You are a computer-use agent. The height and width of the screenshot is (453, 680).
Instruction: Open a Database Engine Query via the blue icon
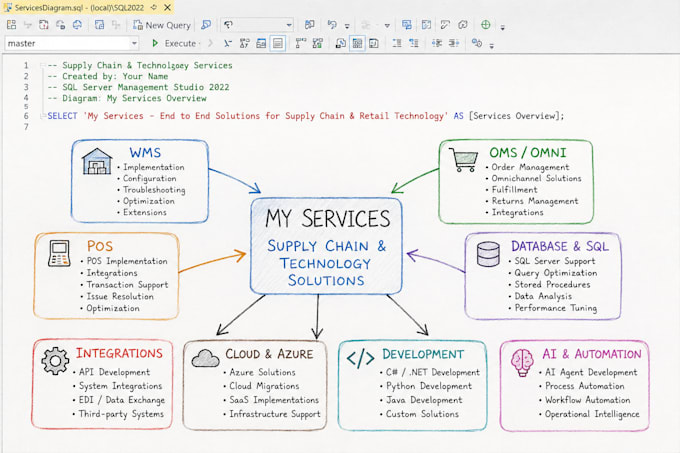(206, 25)
